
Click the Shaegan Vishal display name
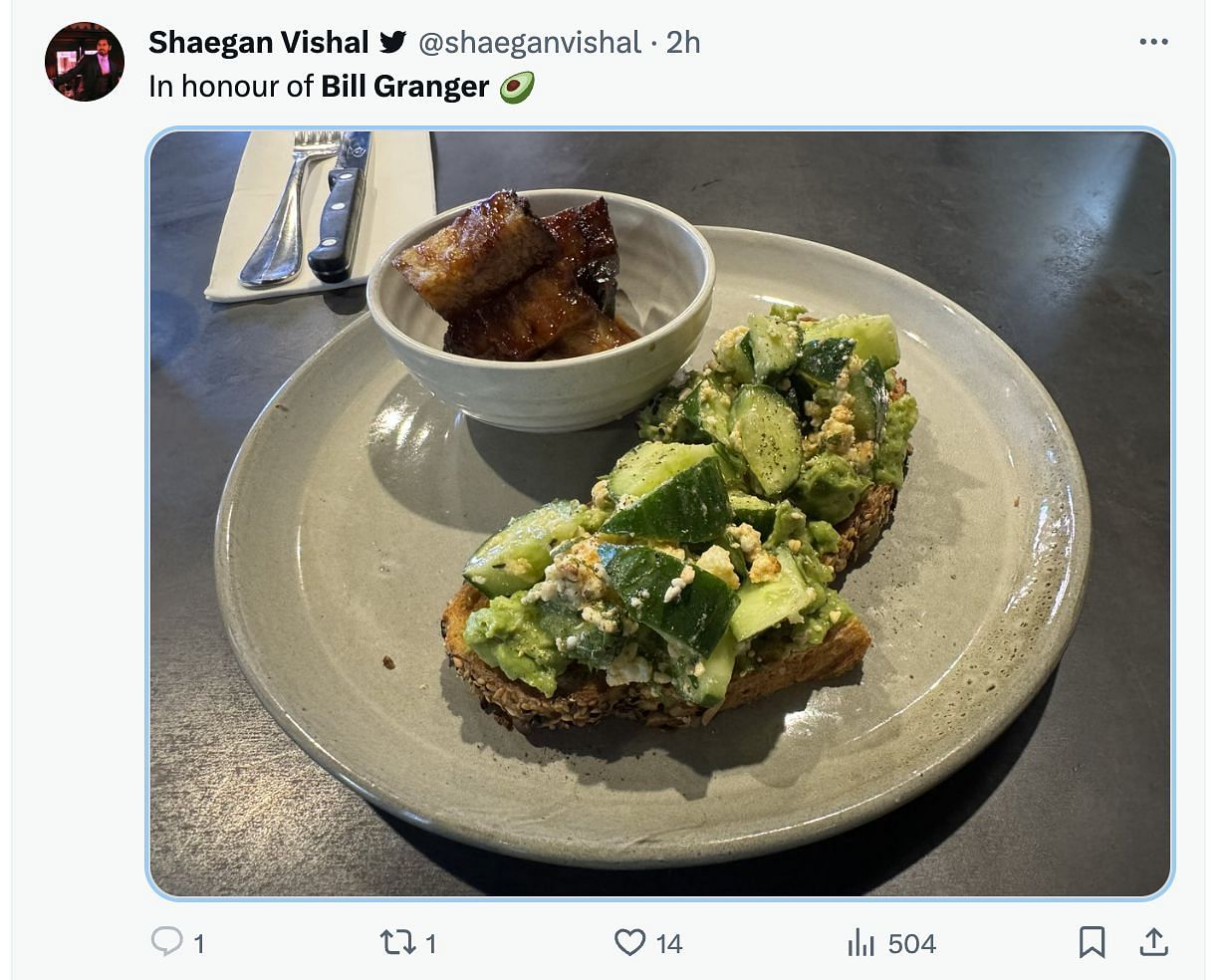point(259,42)
